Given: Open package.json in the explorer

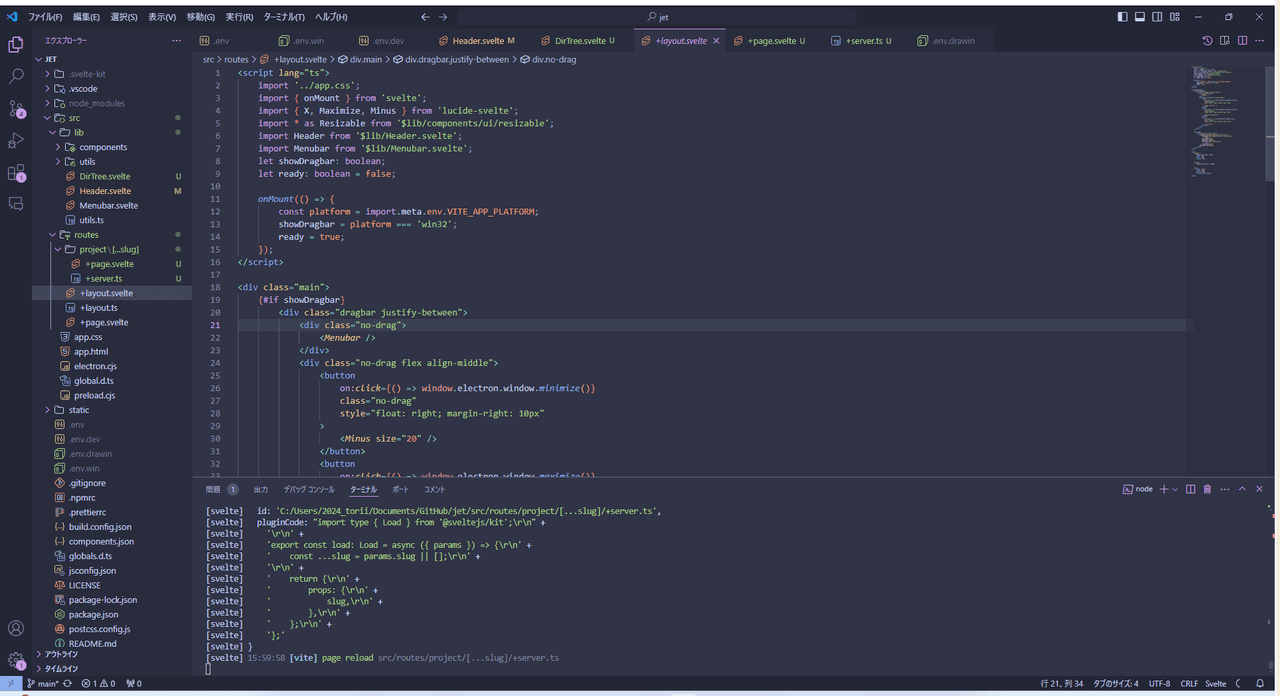Looking at the screenshot, I should pos(93,615).
